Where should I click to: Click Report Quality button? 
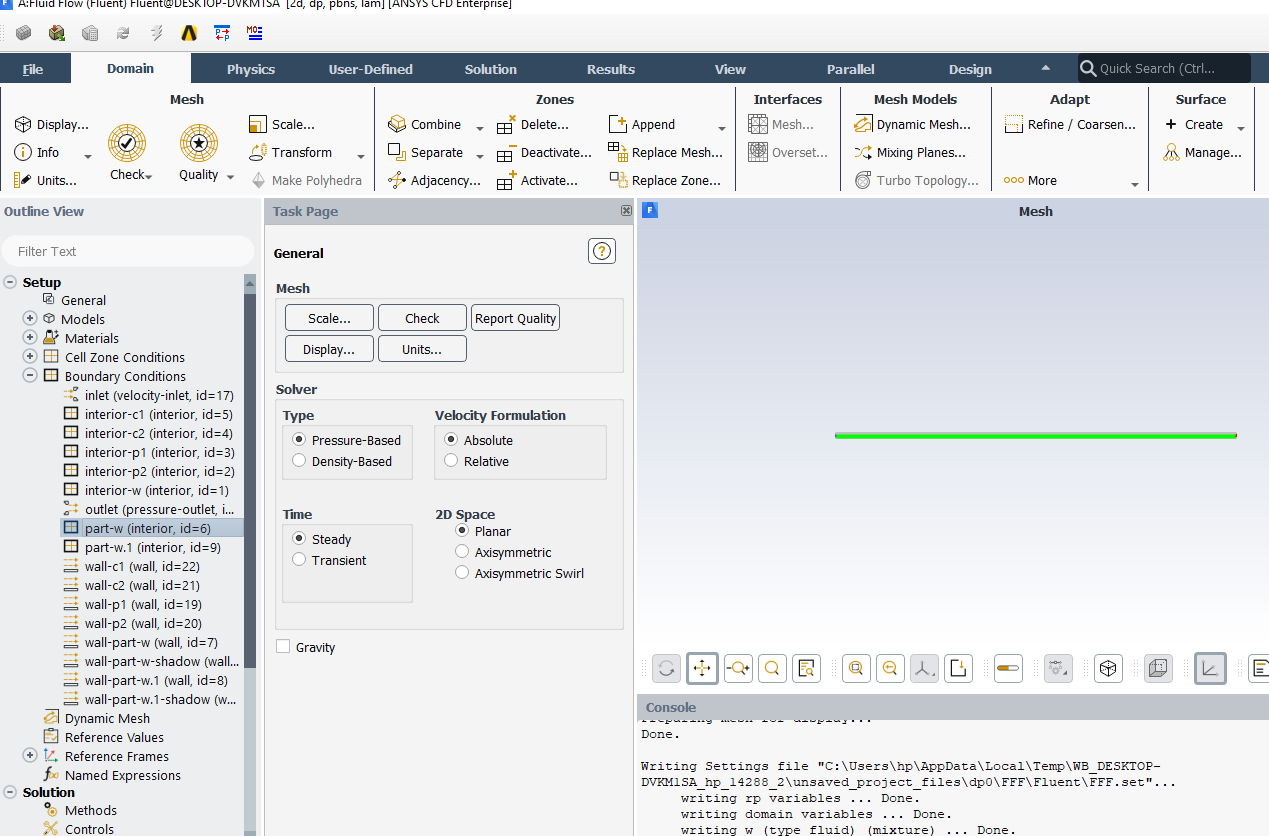pos(515,318)
